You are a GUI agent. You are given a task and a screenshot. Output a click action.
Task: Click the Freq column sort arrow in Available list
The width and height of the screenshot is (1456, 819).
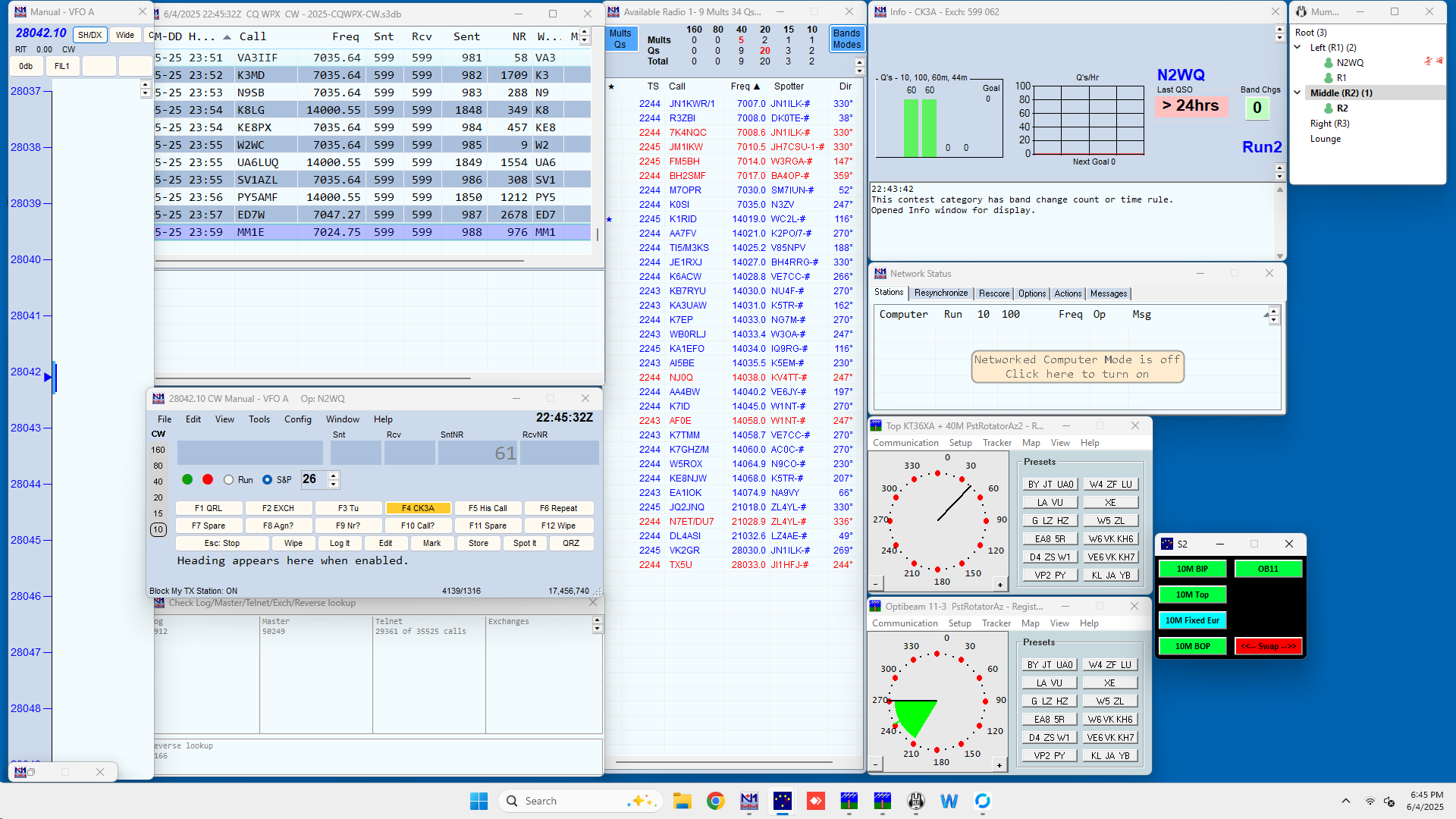click(x=756, y=86)
